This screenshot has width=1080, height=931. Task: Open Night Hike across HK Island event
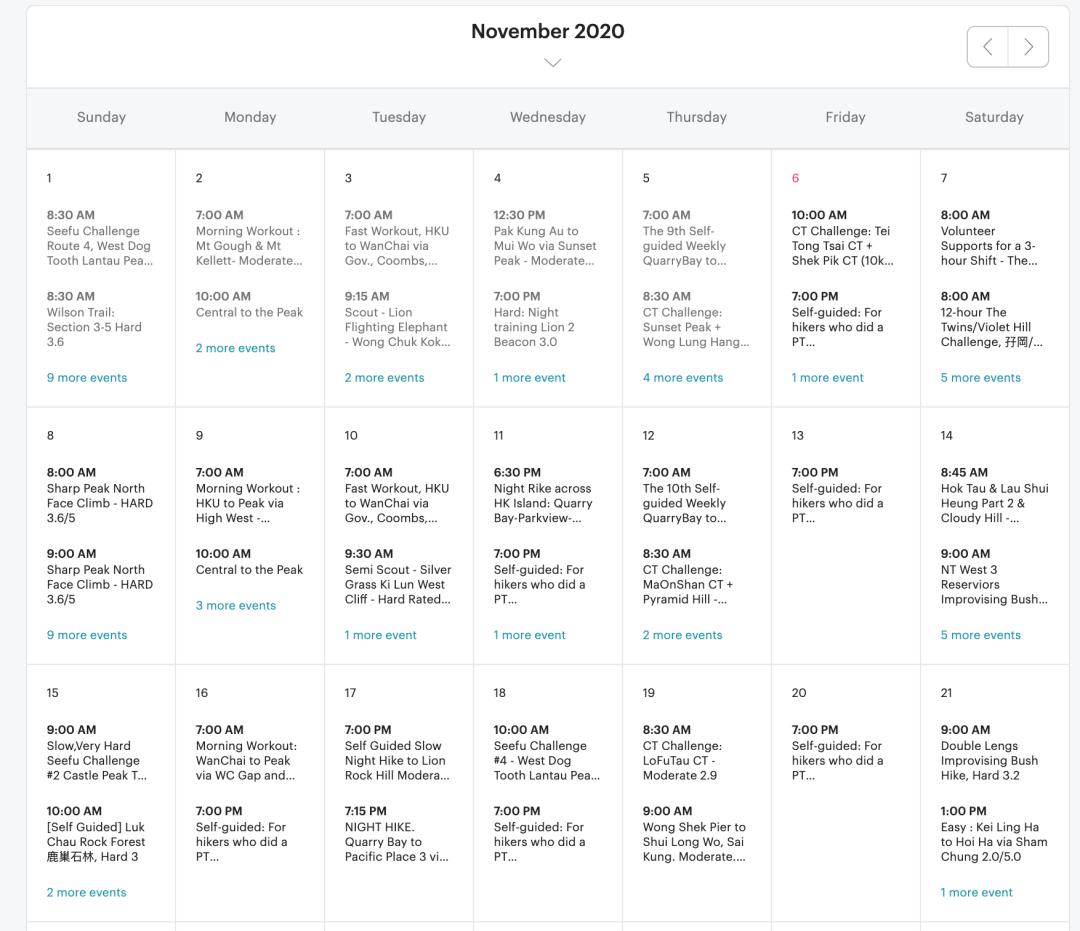(542, 503)
